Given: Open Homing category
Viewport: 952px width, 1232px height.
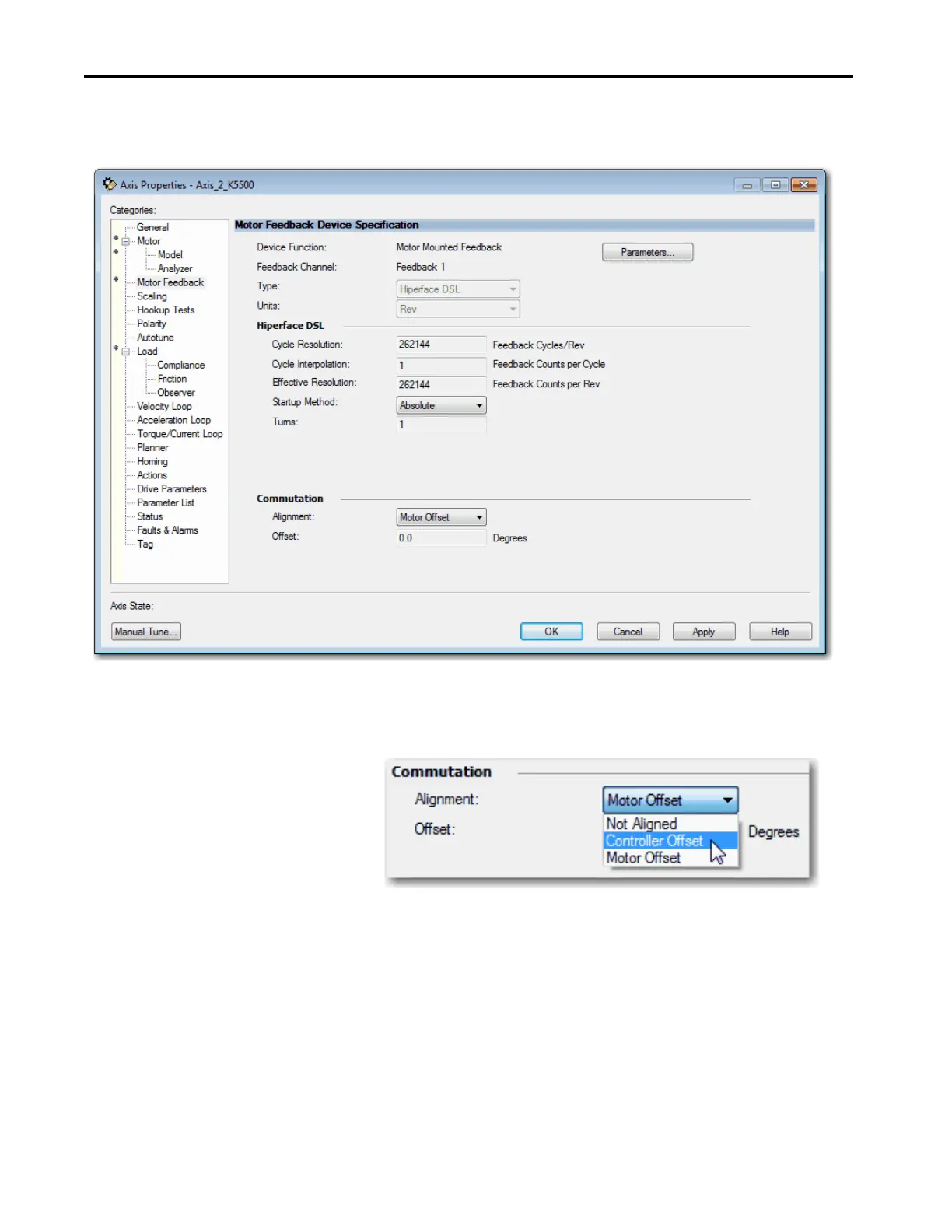Looking at the screenshot, I should (152, 462).
